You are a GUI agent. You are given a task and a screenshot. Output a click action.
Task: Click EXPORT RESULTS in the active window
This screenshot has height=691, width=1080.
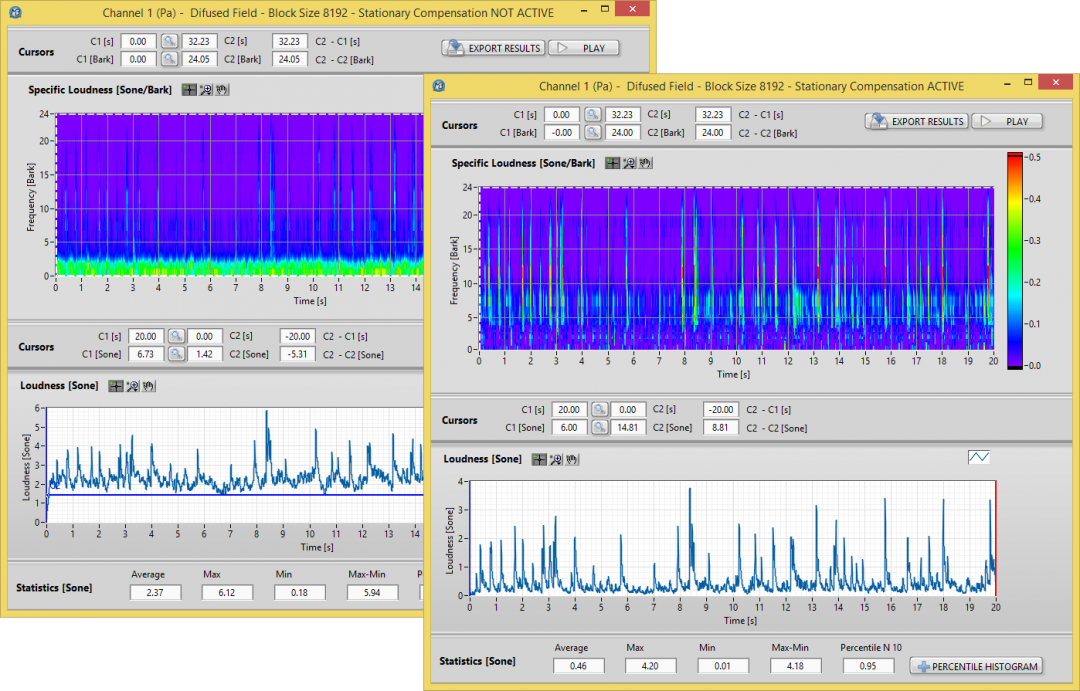[x=914, y=120]
